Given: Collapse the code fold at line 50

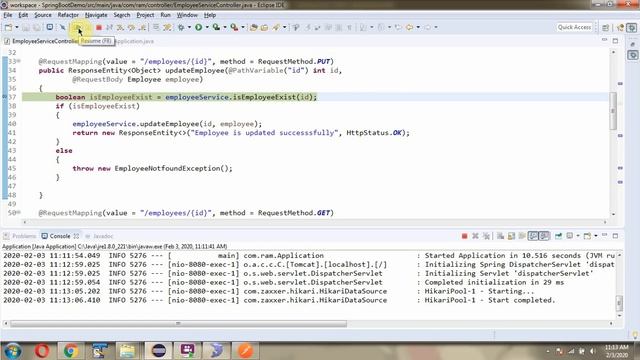Looking at the screenshot, I should (x=19, y=213).
